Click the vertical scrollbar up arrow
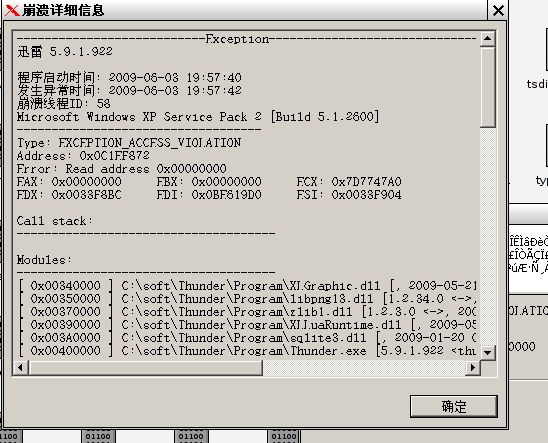Image resolution: width=548 pixels, height=443 pixels. point(488,38)
